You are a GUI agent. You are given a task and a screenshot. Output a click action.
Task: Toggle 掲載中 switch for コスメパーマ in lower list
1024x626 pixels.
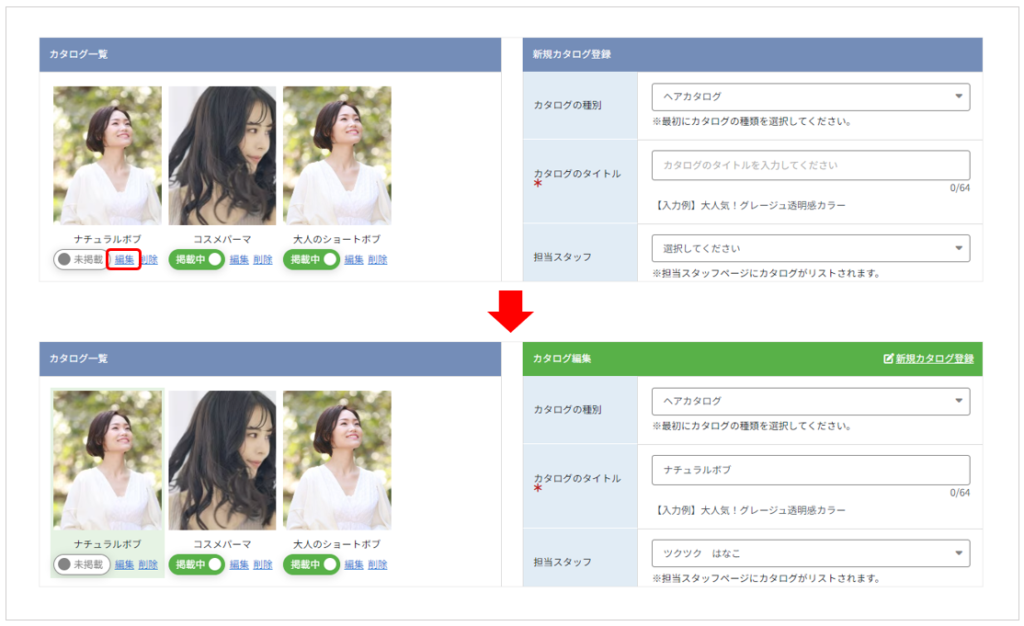[197, 564]
